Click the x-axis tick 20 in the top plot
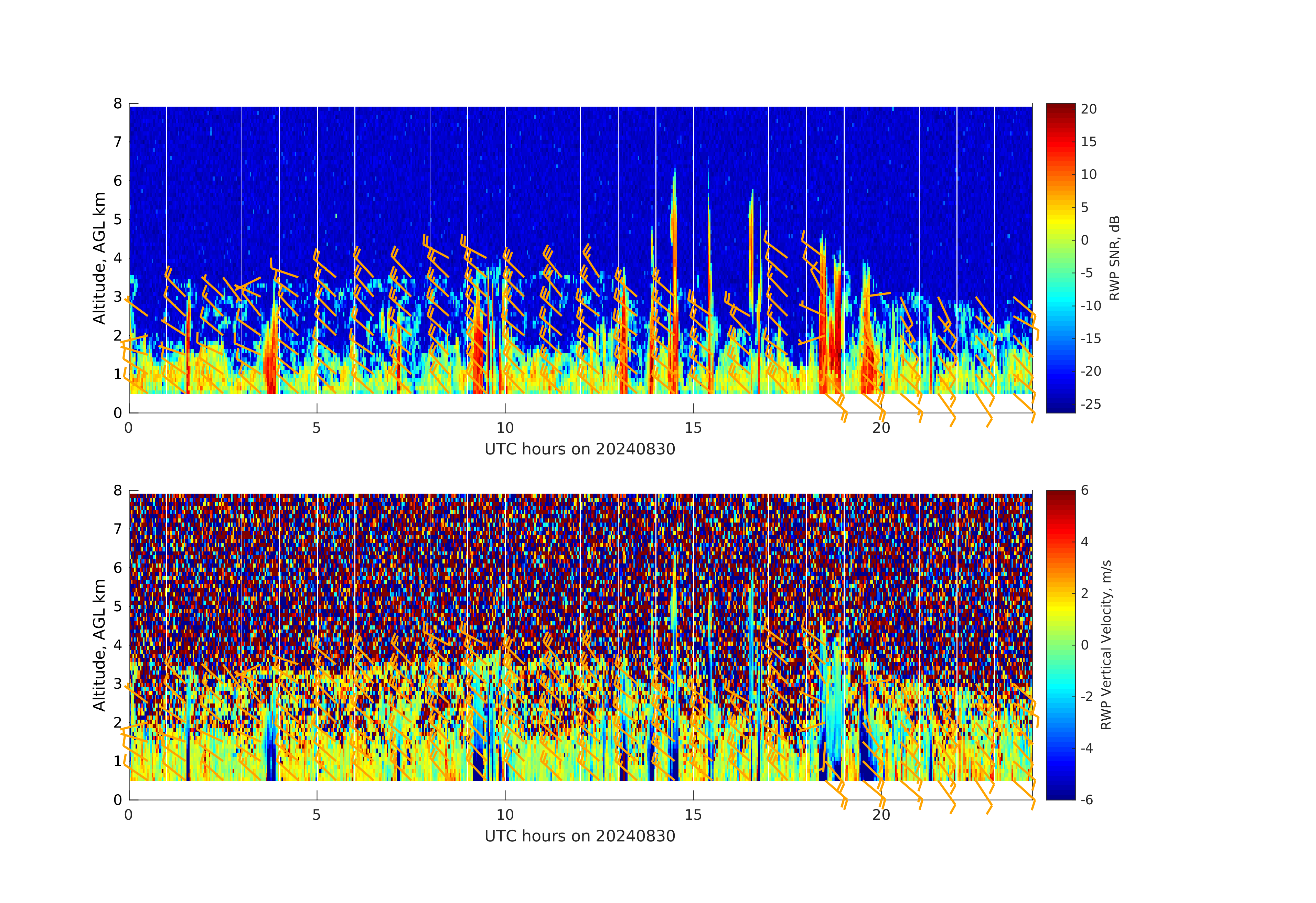Image resolution: width=1316 pixels, height=903 pixels. [881, 428]
